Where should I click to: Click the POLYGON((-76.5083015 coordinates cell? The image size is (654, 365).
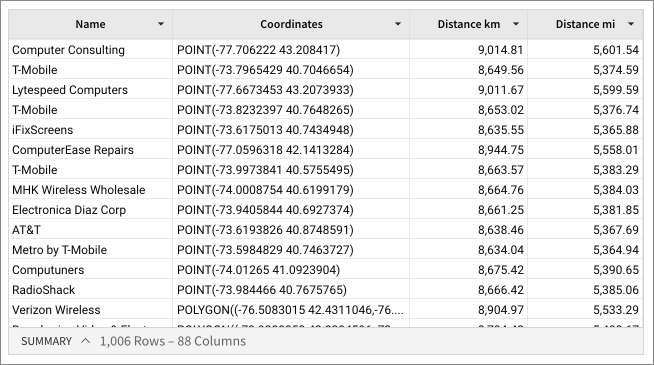(291, 310)
